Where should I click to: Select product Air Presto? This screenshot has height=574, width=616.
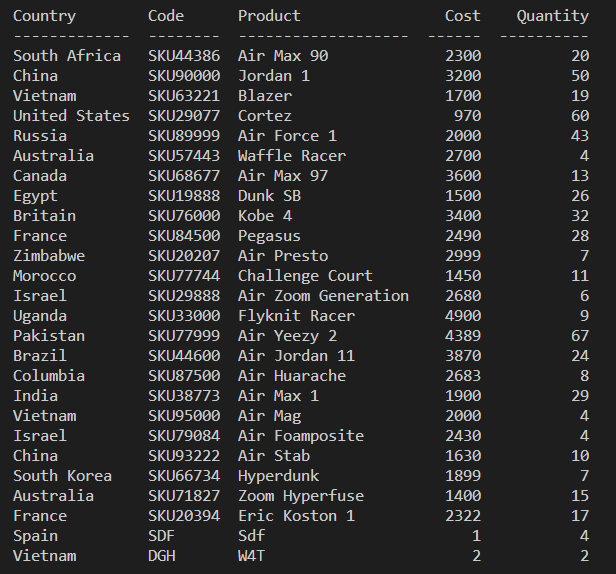click(283, 256)
